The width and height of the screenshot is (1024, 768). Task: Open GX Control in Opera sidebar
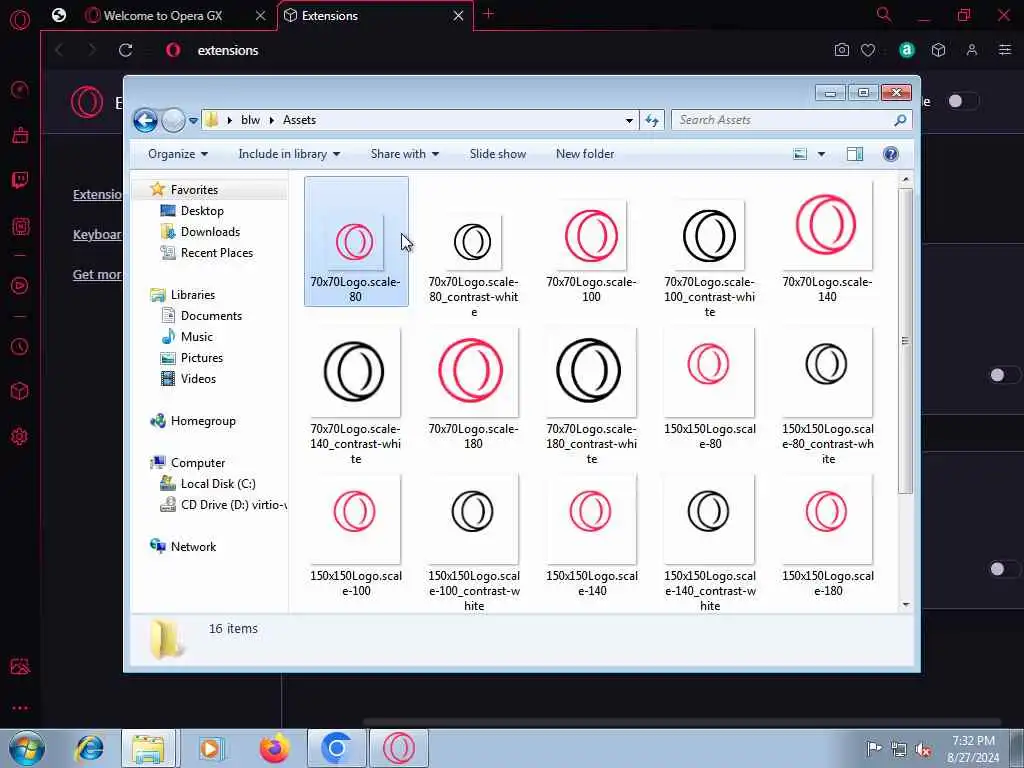pyautogui.click(x=20, y=89)
